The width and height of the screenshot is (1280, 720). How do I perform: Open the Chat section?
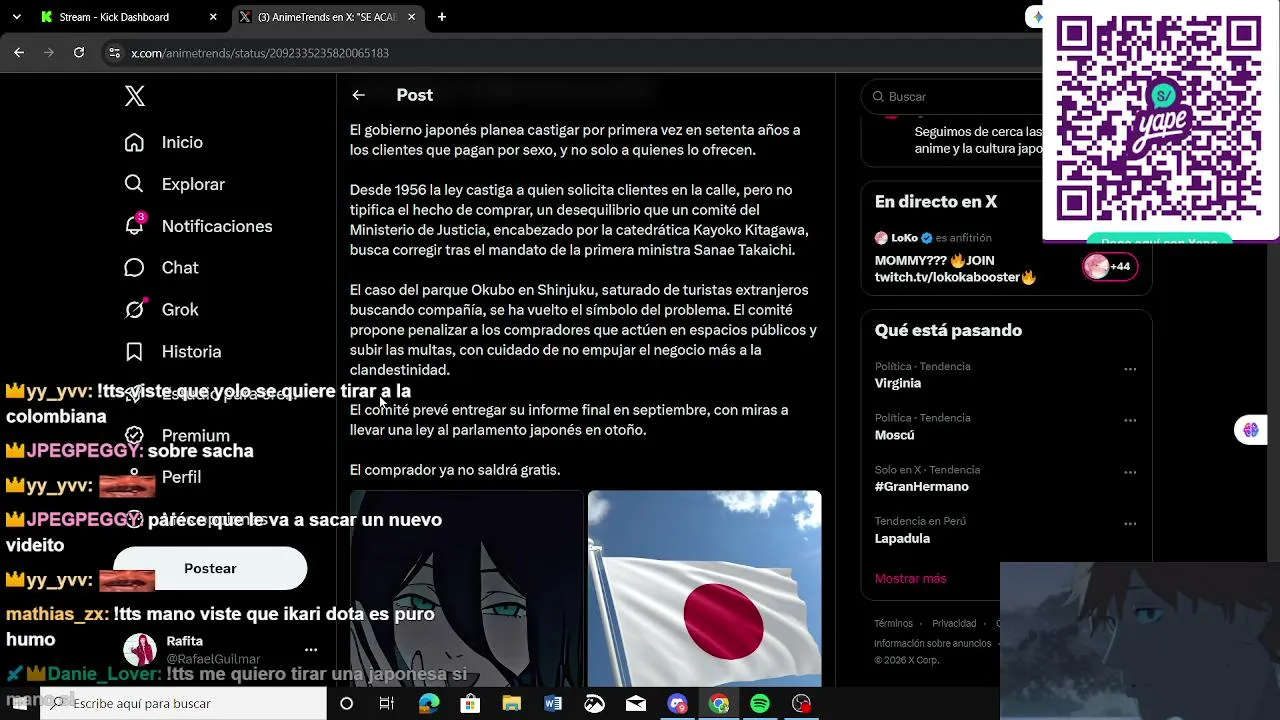click(x=161, y=268)
